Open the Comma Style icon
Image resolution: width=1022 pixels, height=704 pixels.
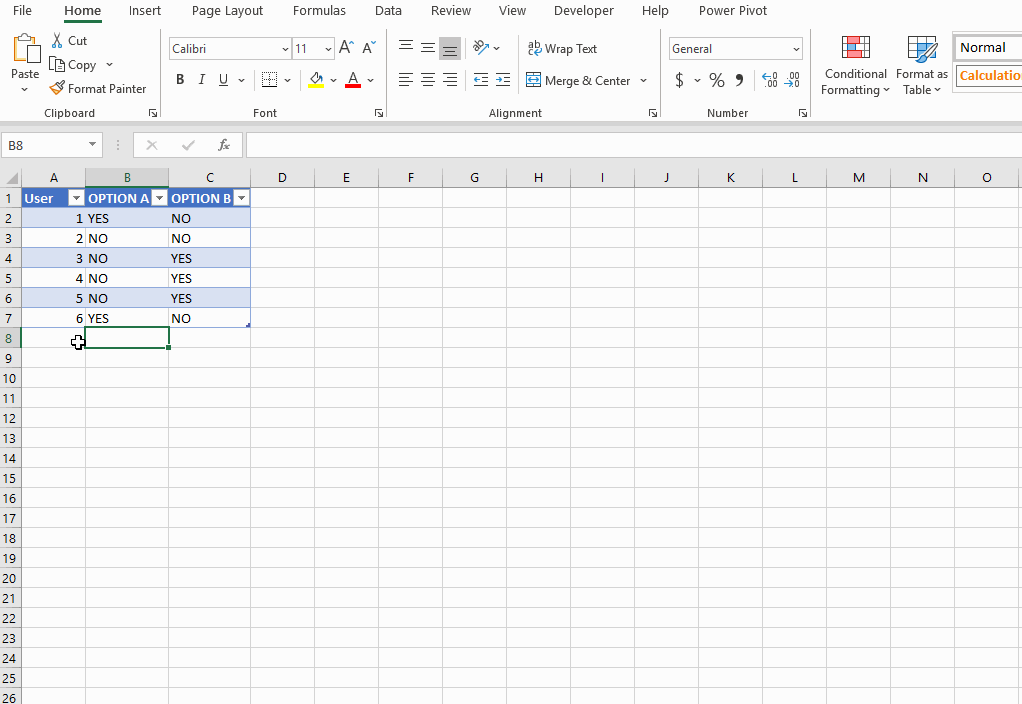[740, 80]
